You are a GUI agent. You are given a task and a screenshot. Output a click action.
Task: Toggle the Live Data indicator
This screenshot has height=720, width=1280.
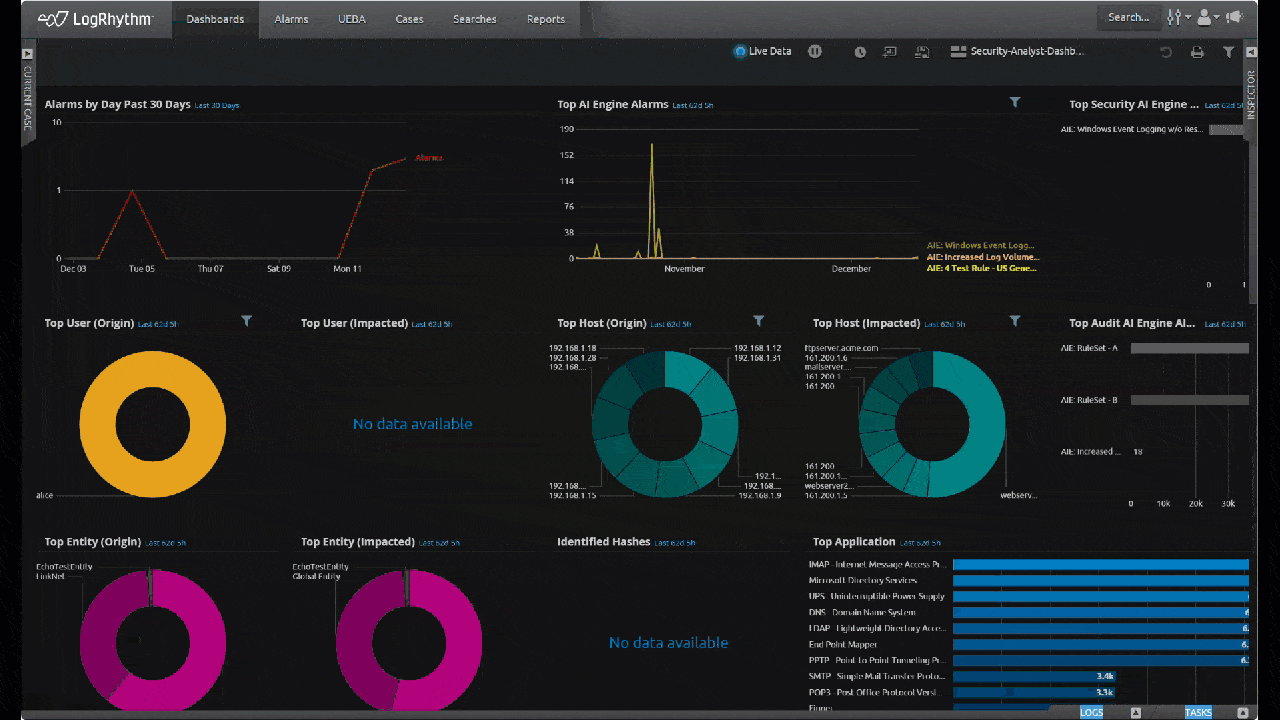click(x=762, y=51)
